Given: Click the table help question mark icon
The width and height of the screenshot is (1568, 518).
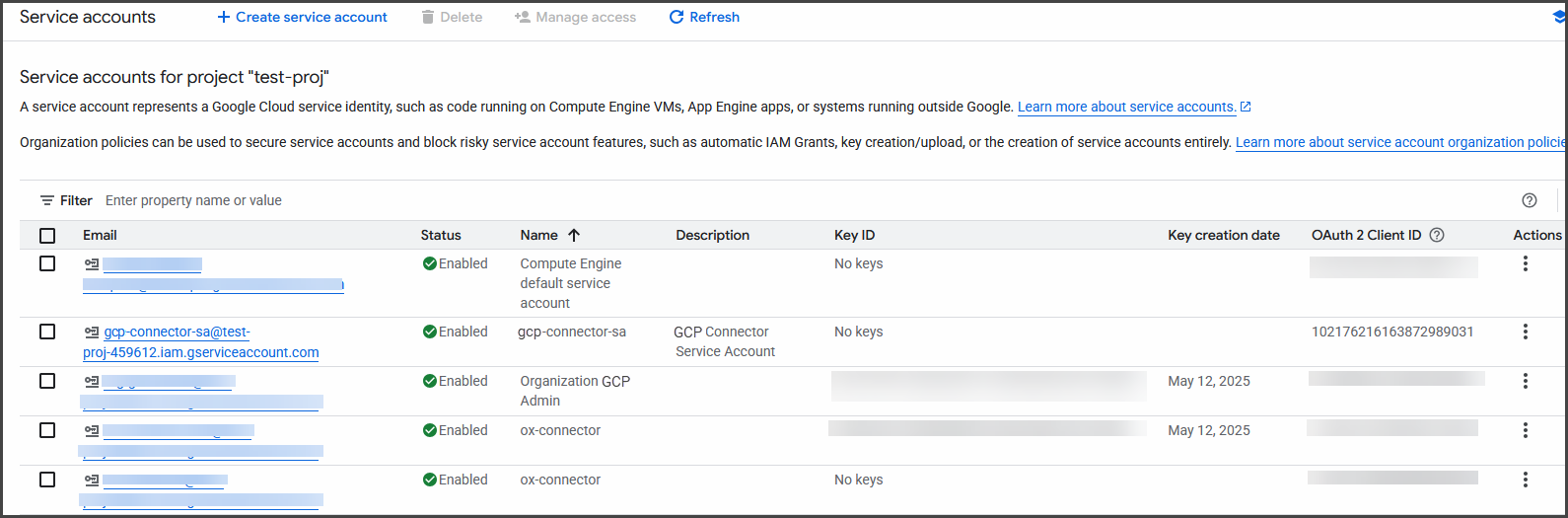Looking at the screenshot, I should [x=1529, y=200].
